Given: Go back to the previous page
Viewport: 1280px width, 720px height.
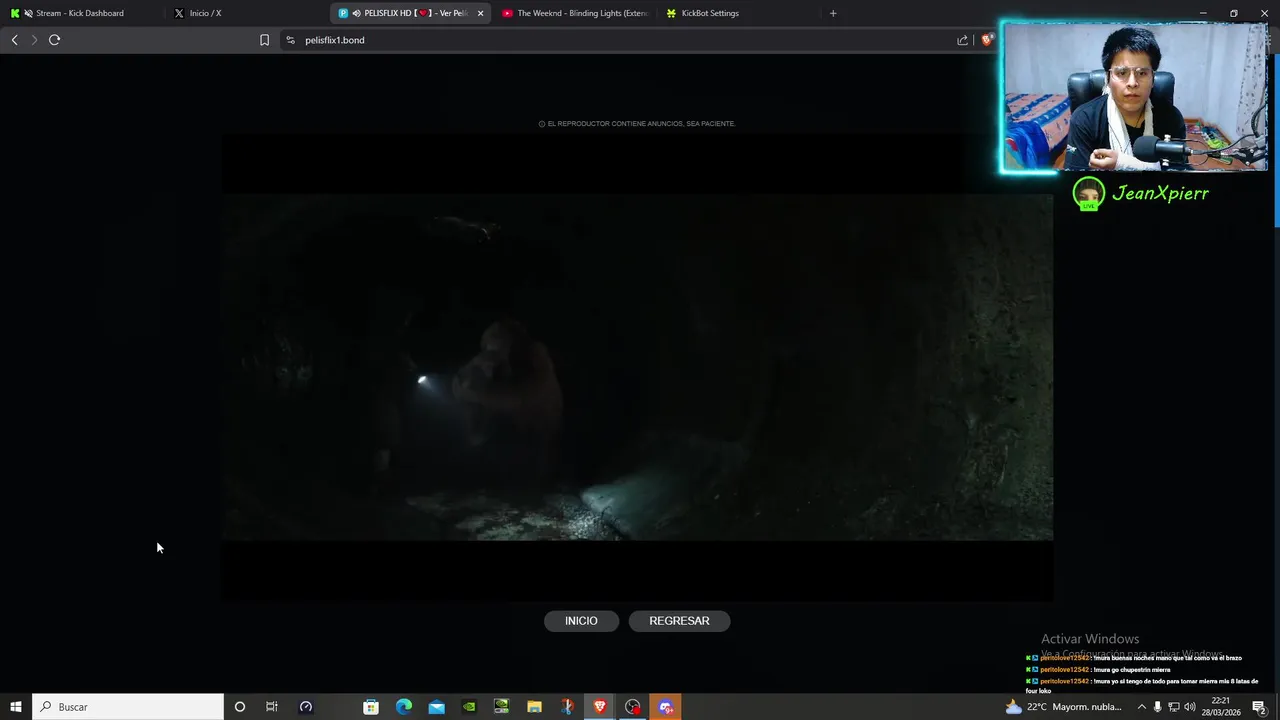Looking at the screenshot, I should (14, 40).
